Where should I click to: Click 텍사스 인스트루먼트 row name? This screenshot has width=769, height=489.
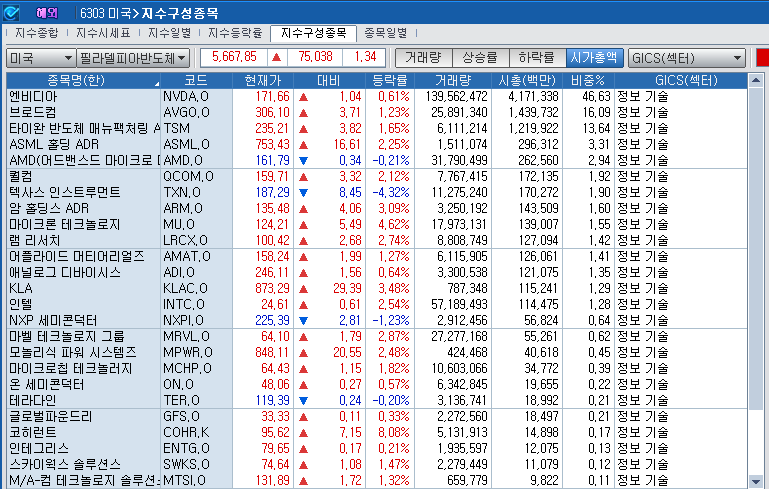pos(65,192)
